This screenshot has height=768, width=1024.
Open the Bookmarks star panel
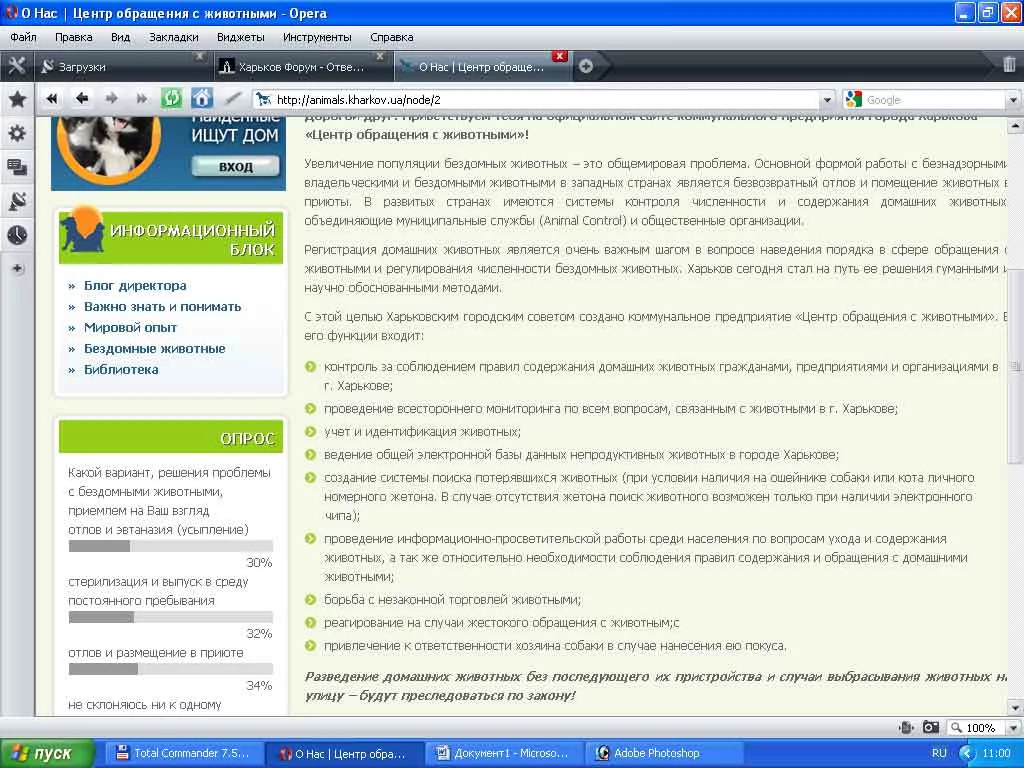17,99
